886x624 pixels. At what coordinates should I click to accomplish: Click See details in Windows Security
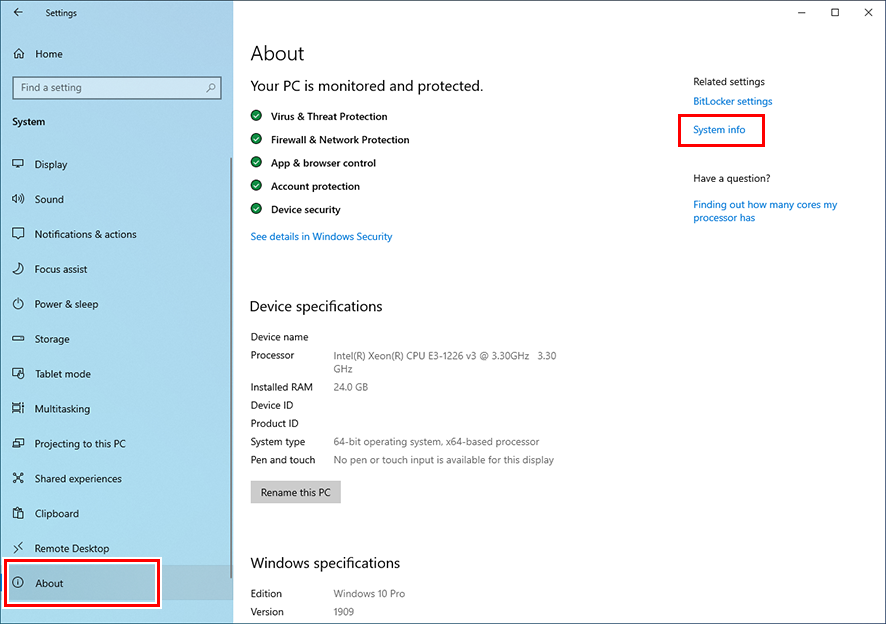(x=321, y=237)
